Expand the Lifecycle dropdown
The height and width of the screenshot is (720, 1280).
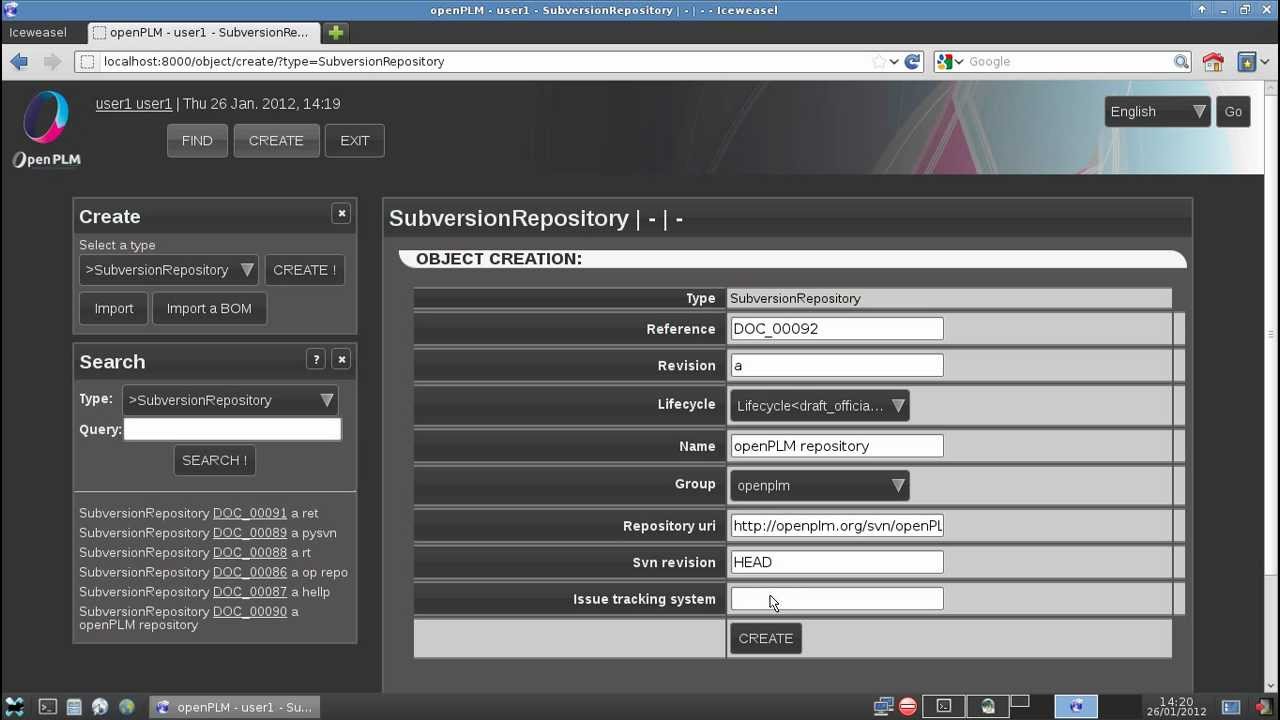click(x=820, y=406)
